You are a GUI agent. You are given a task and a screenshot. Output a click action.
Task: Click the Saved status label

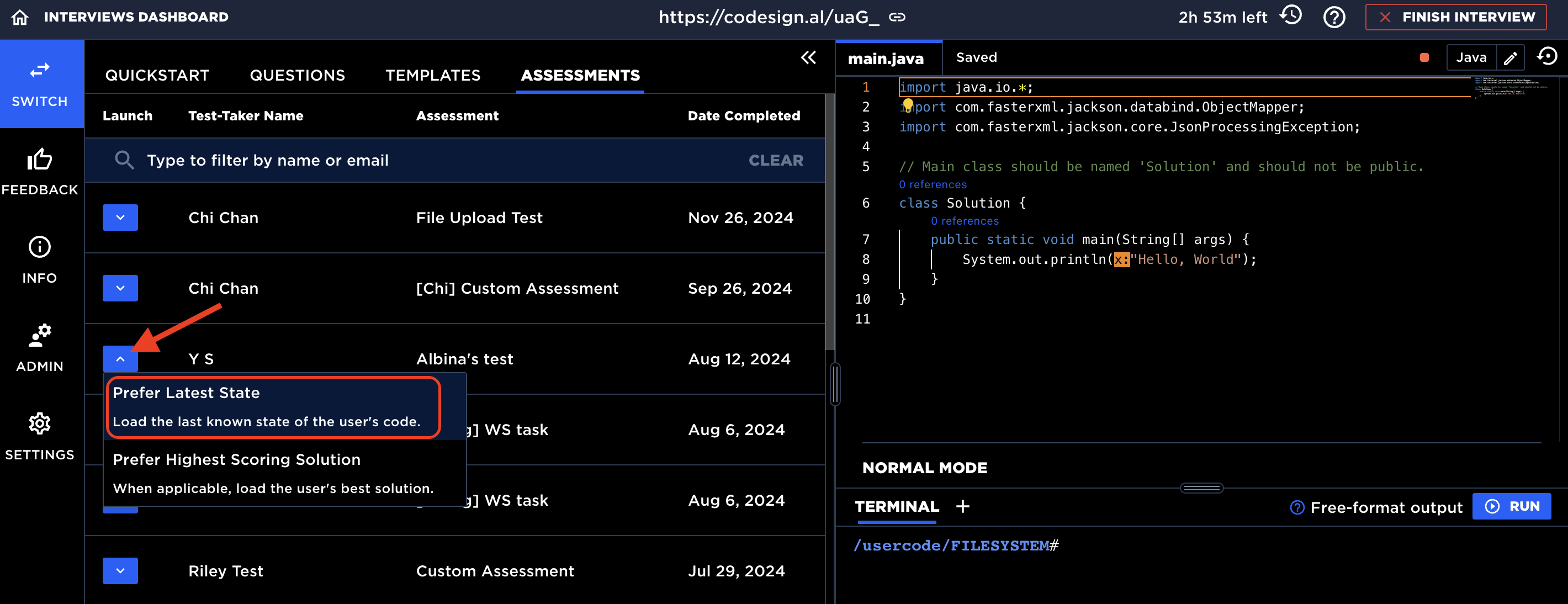pyautogui.click(x=976, y=57)
